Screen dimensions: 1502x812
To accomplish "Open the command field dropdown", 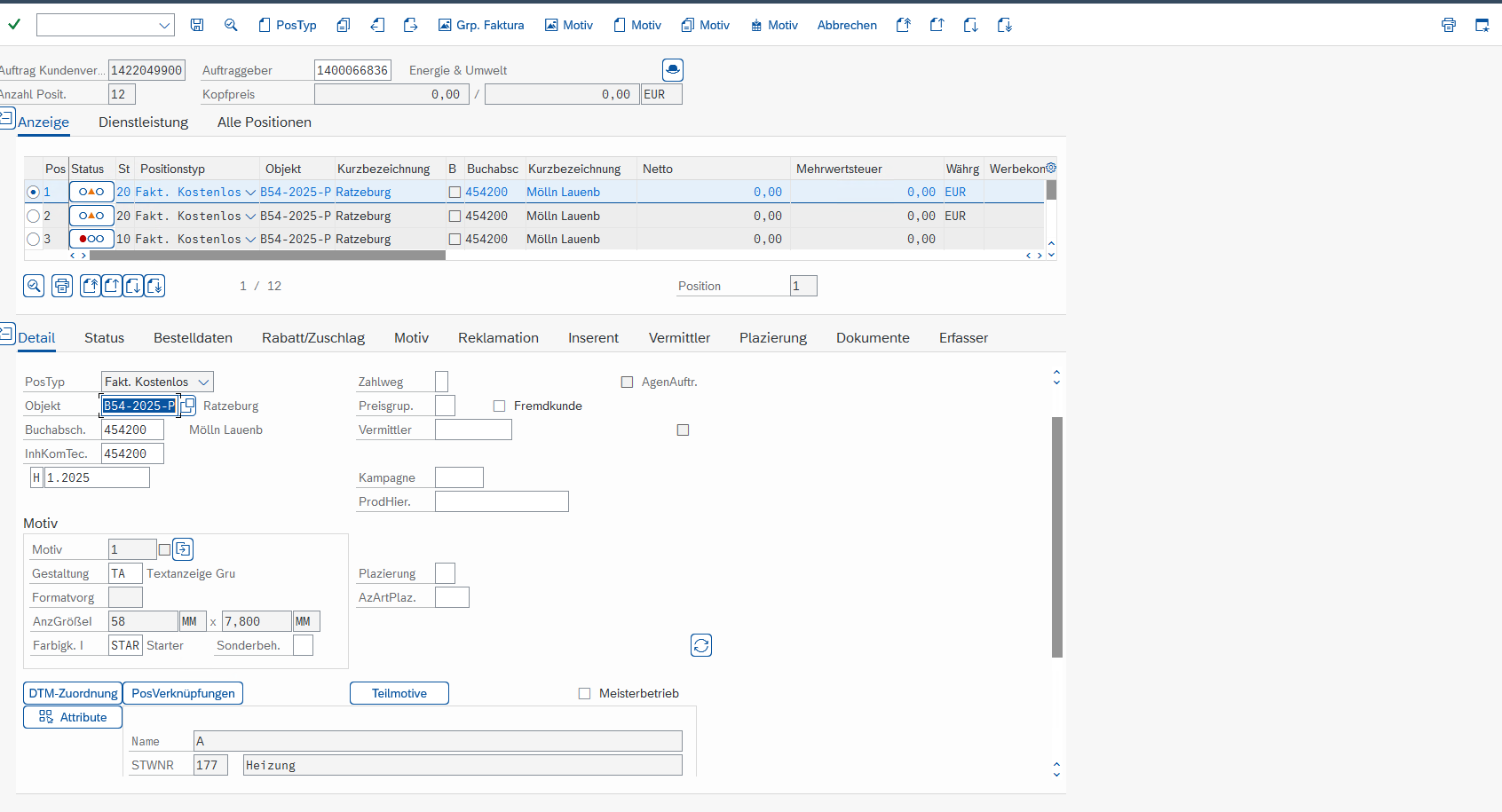I will pyautogui.click(x=164, y=25).
